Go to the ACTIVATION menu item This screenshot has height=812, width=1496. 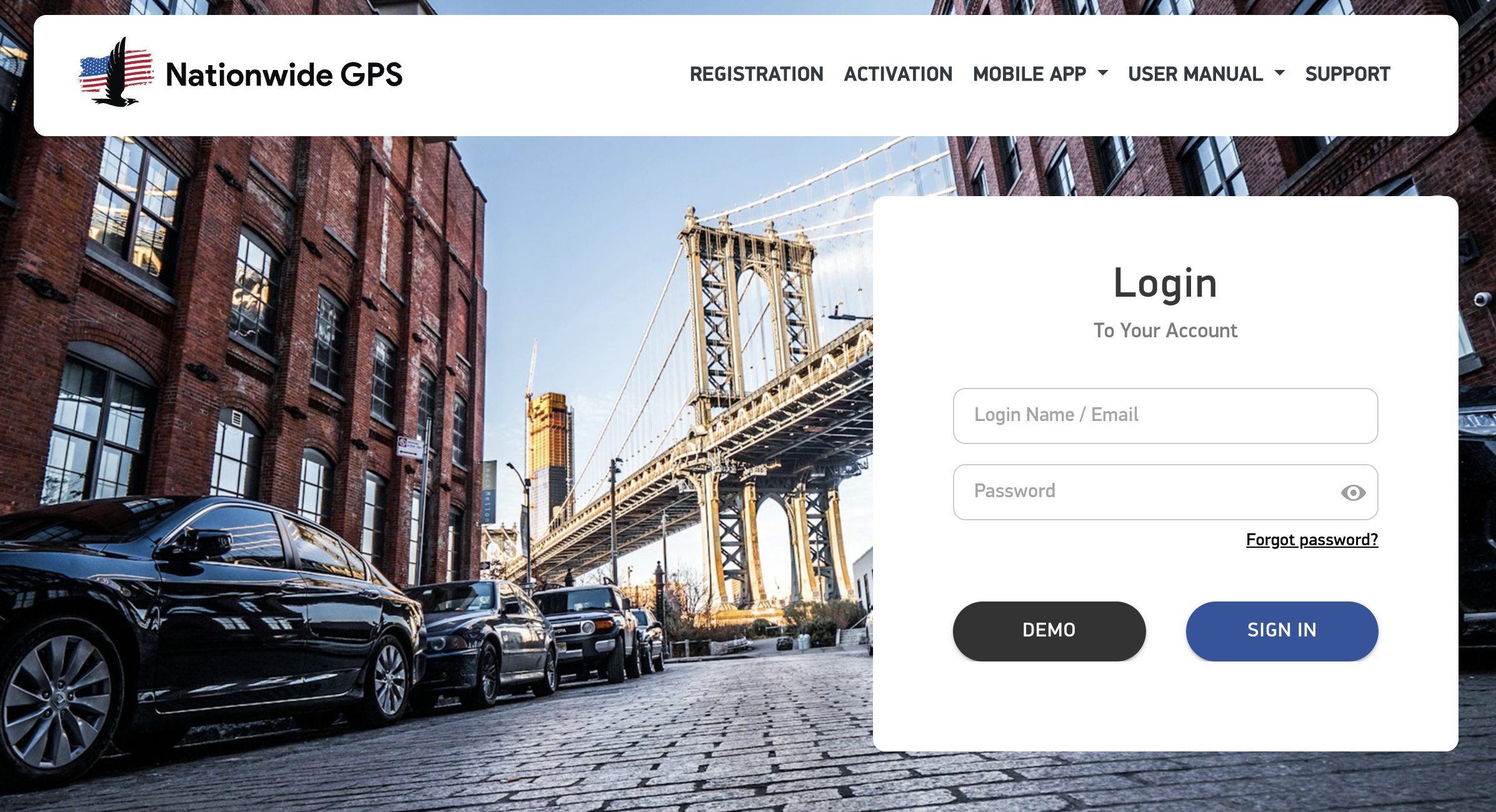pos(898,74)
